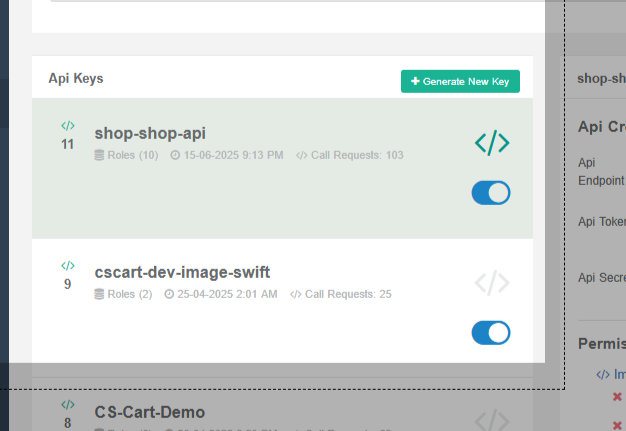
Task: Click the key number 9
Action: click(x=67, y=284)
